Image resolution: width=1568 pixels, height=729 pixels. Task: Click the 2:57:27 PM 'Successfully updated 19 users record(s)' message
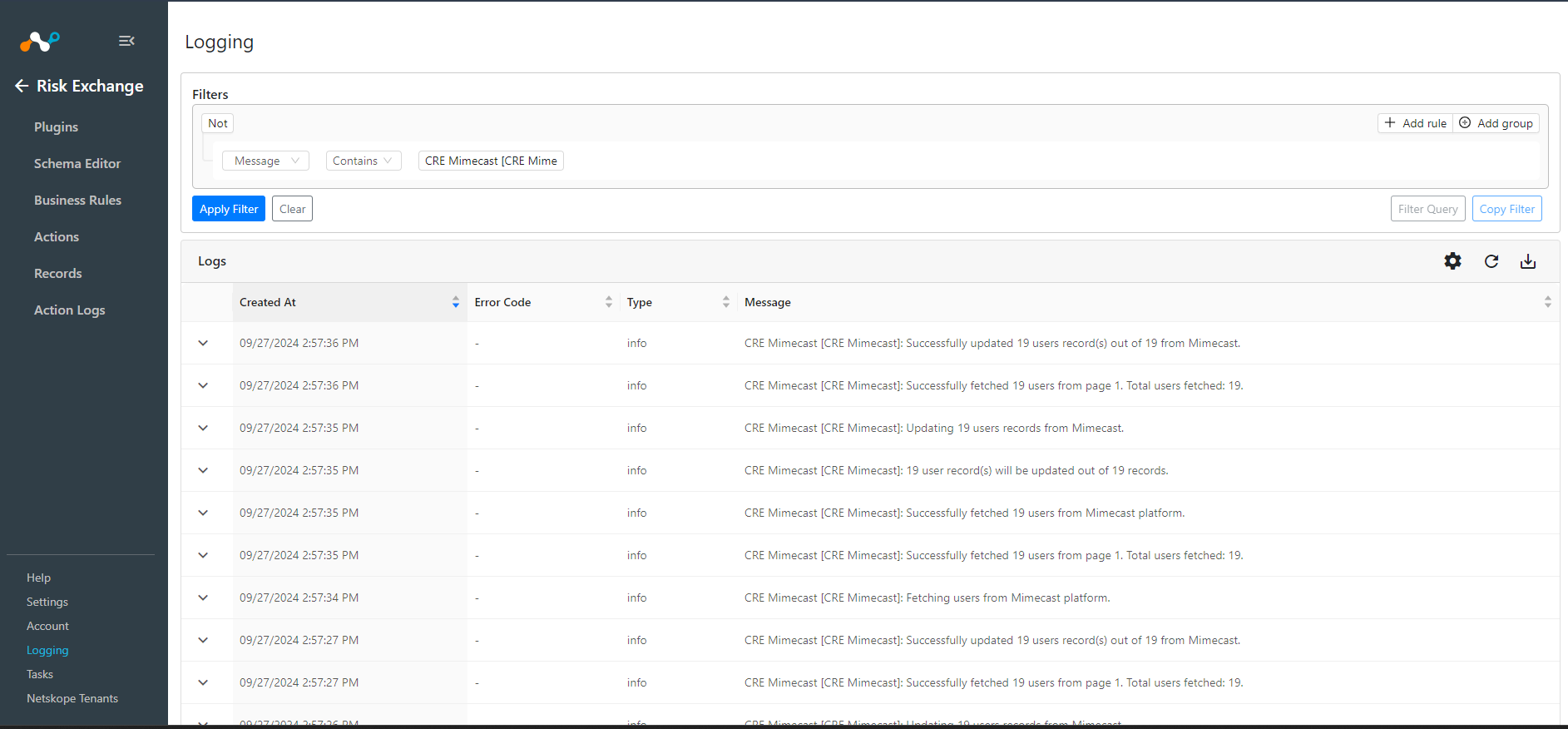(992, 640)
